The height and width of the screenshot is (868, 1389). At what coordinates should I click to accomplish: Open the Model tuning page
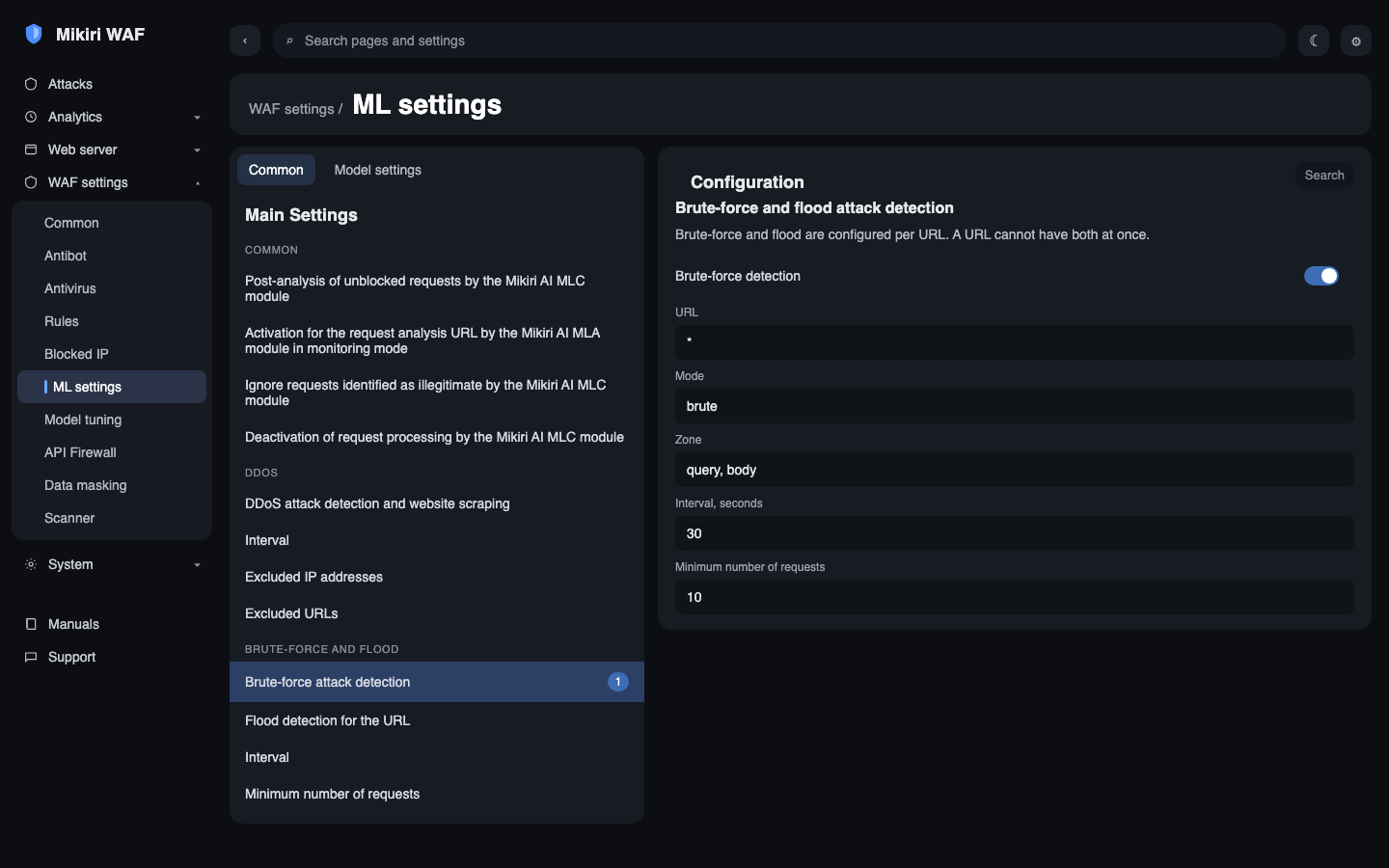pos(112,420)
